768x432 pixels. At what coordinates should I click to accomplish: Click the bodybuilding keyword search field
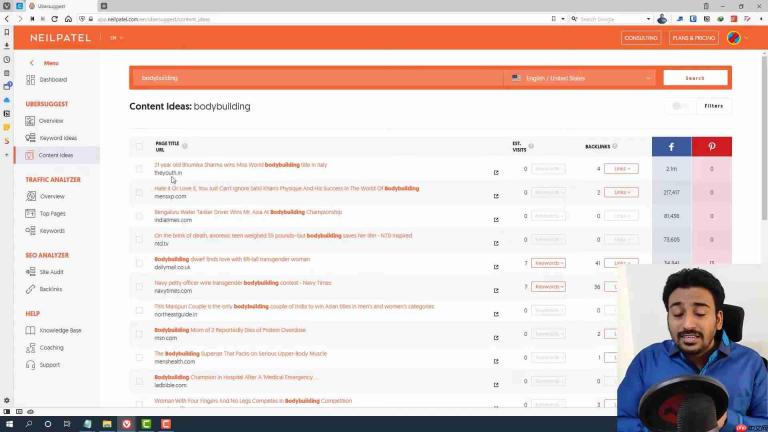point(316,78)
